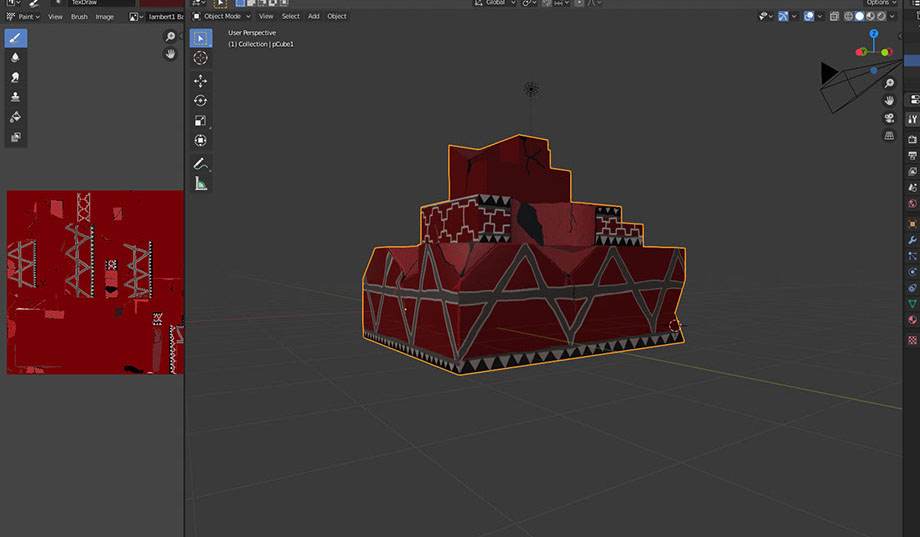The width and height of the screenshot is (920, 537).
Task: Open the Object Mode dropdown
Action: (x=222, y=16)
